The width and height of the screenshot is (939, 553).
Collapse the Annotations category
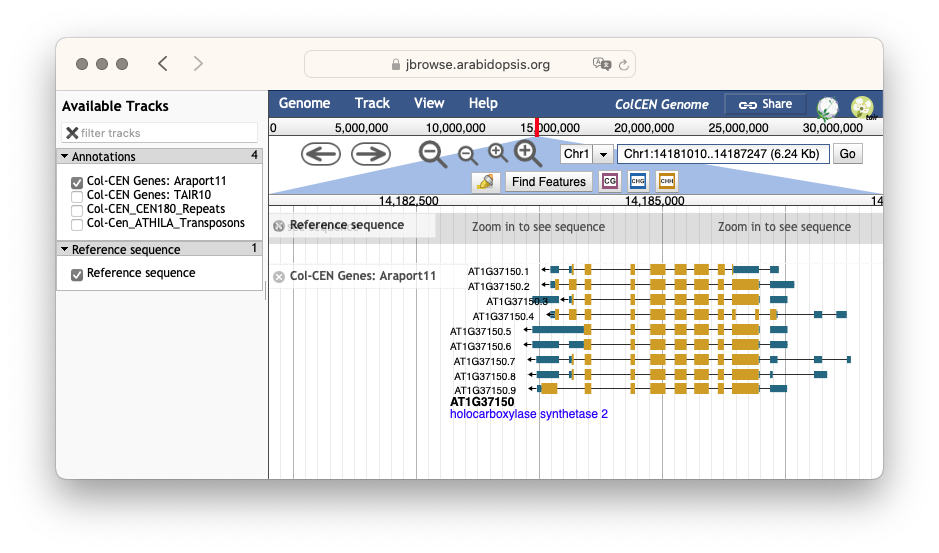tap(65, 156)
